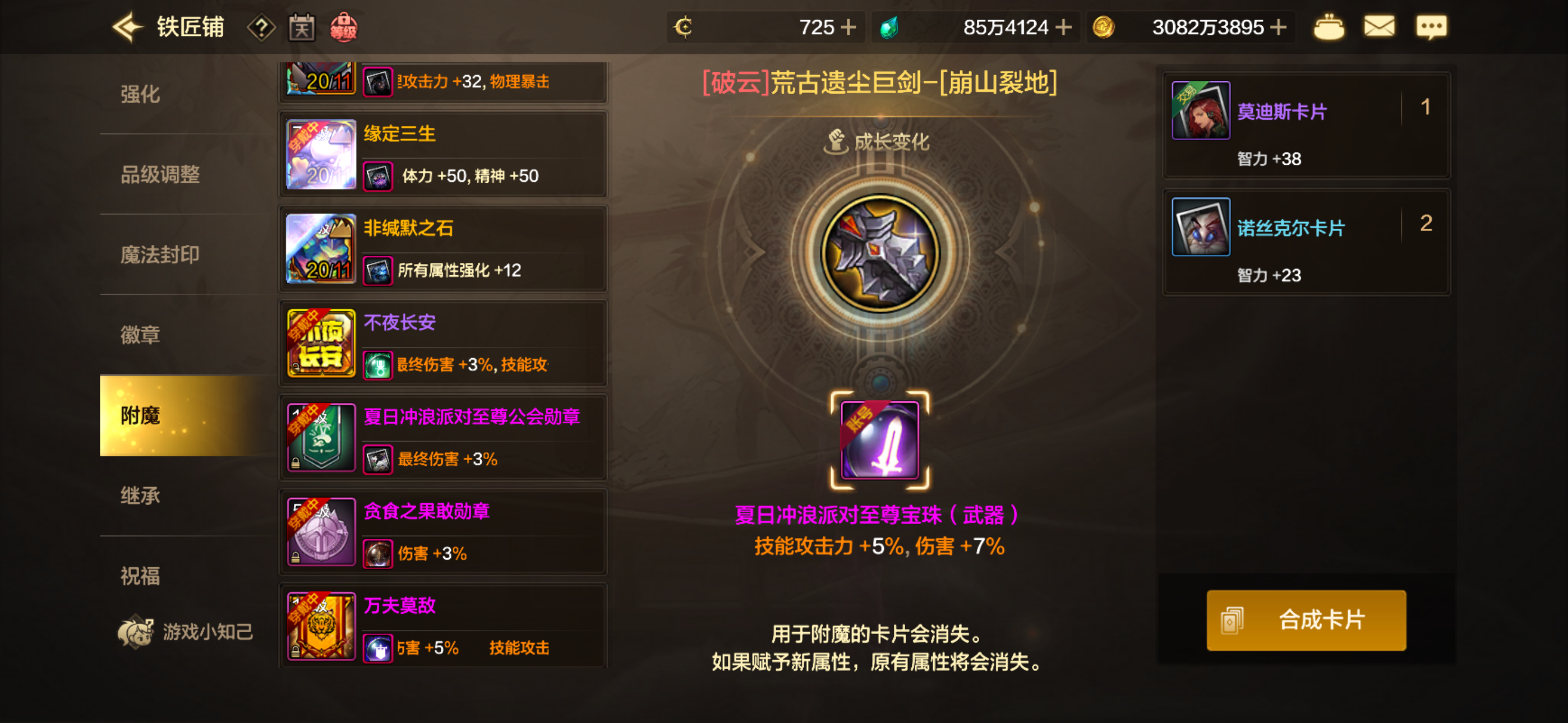Tap the red 等级 lock icon
The height and width of the screenshot is (723, 1568).
pyautogui.click(x=344, y=27)
